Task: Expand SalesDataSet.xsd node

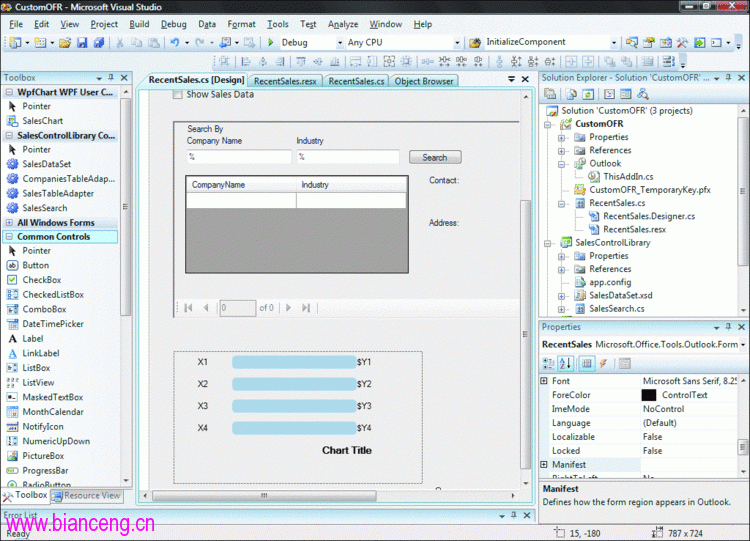Action: tap(562, 296)
